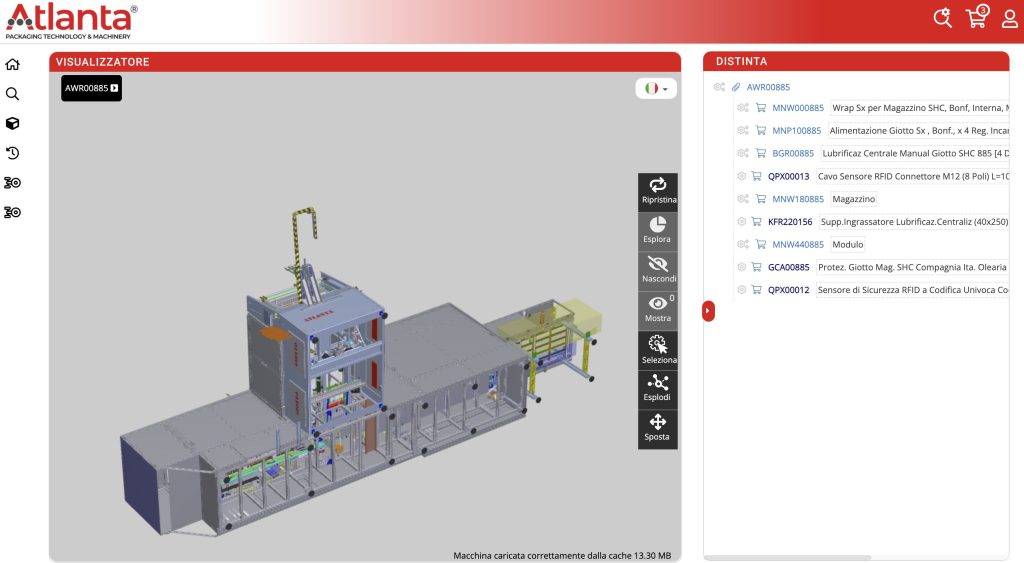The image size is (1024, 563).
Task: Select GCA00885 part code
Action: (x=788, y=267)
